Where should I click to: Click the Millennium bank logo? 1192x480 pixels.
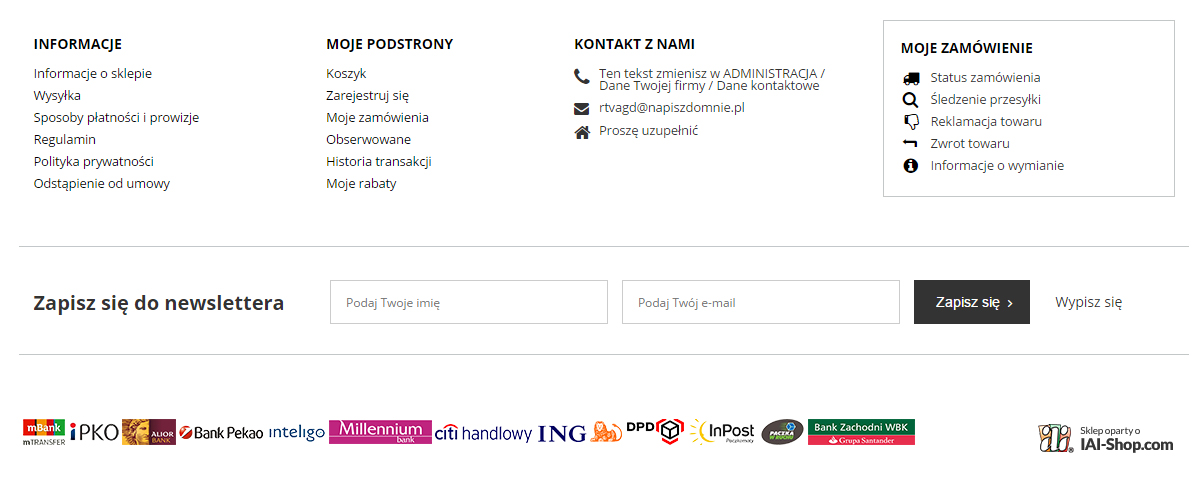pos(380,432)
